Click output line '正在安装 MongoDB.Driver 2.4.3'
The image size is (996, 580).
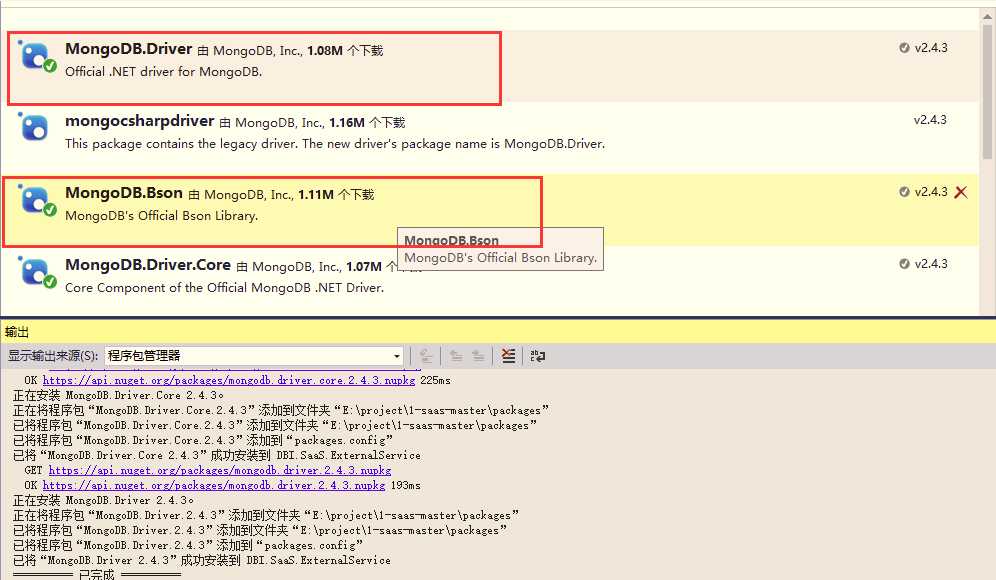coord(103,500)
